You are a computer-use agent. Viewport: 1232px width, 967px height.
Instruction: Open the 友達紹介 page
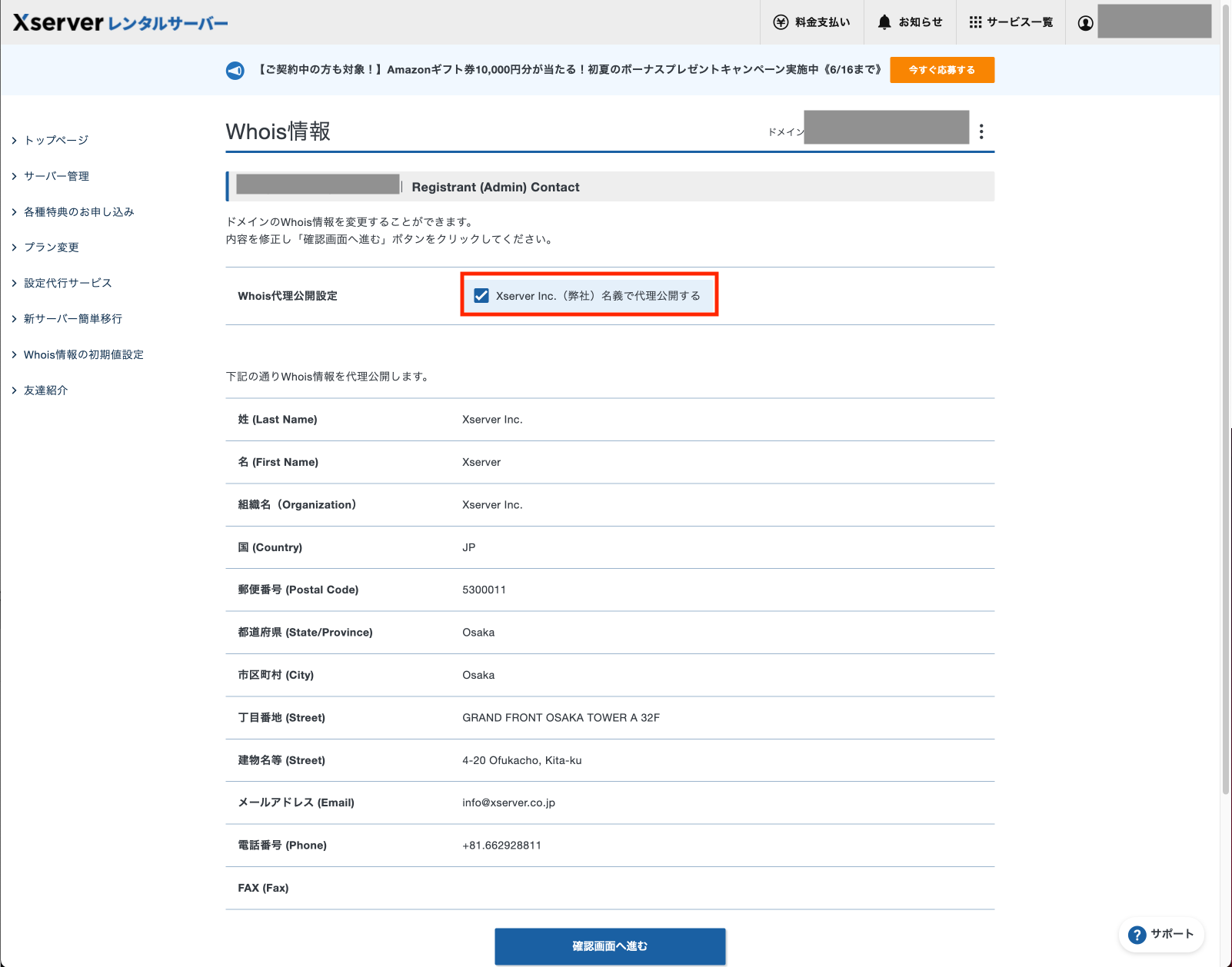(44, 390)
